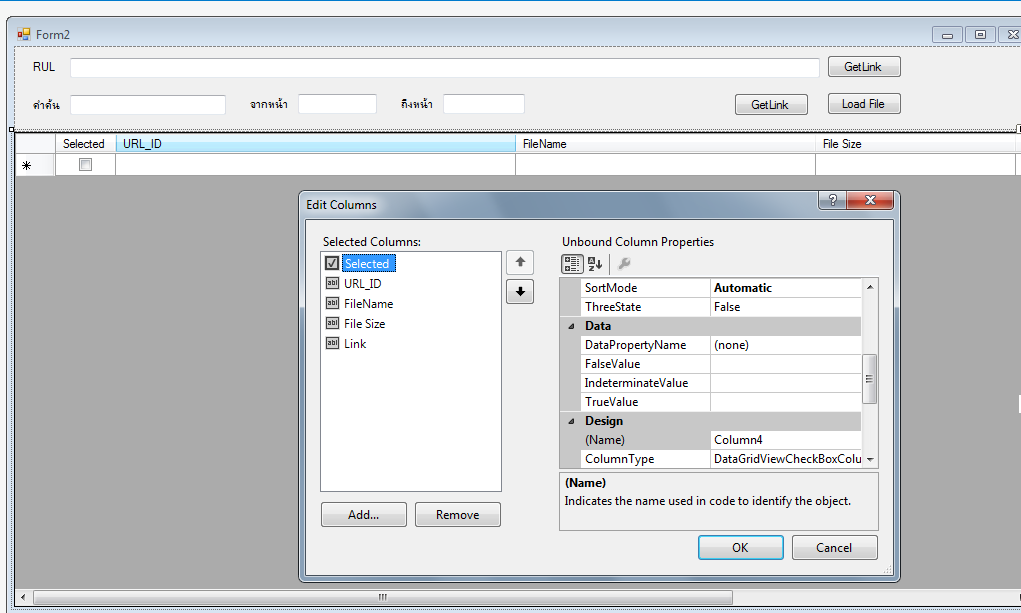Click the SortMode property value Automatic
The height and width of the screenshot is (613, 1021).
(785, 288)
